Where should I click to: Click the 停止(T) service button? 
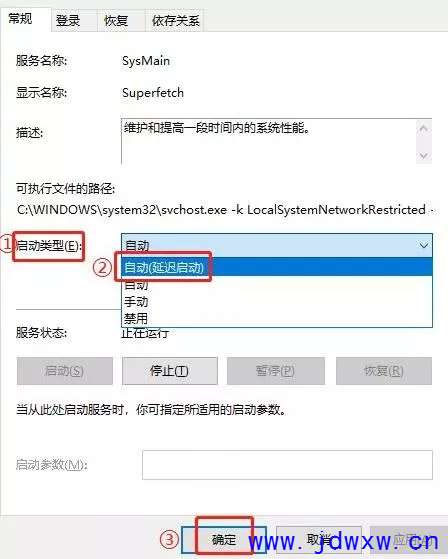[x=170, y=371]
